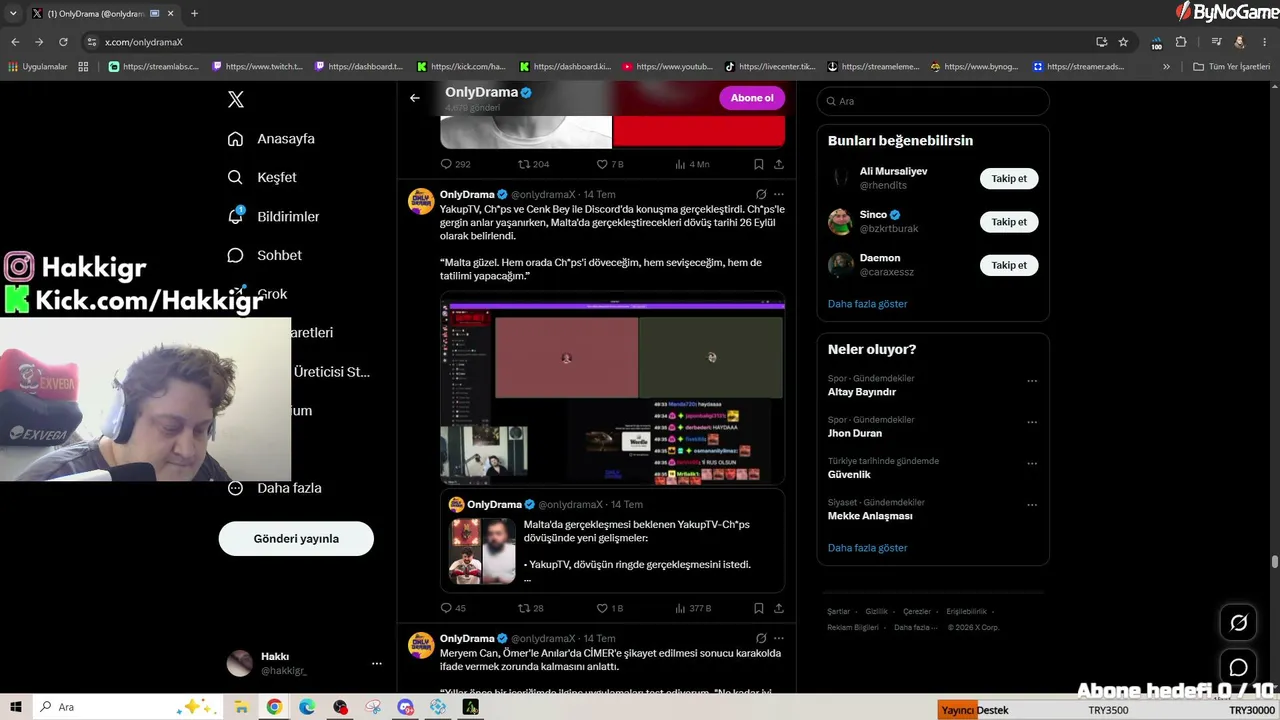The image size is (1280, 720).
Task: Click the Bildirimler bell icon
Action: pos(236,216)
